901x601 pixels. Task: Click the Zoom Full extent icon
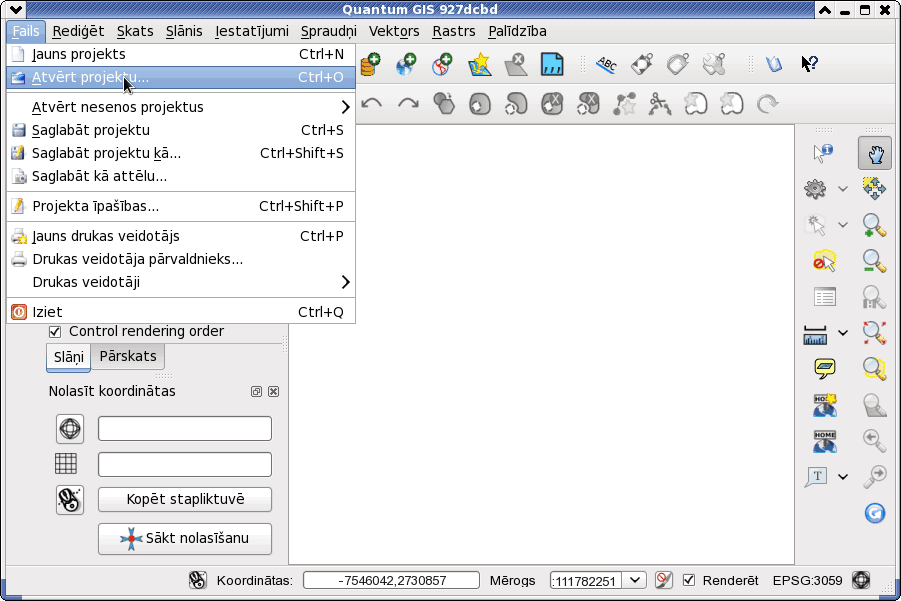point(874,333)
